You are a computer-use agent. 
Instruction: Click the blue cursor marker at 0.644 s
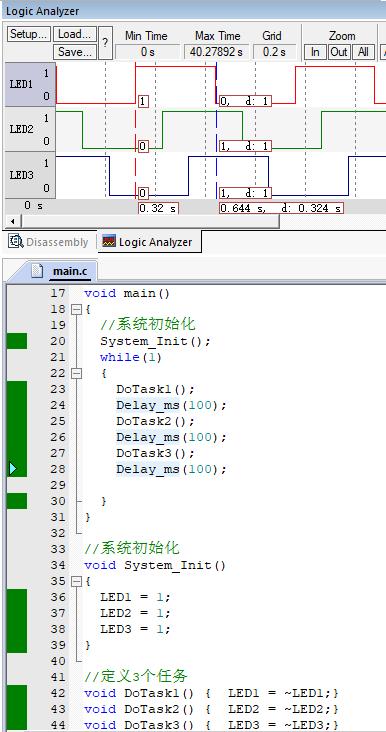point(217,131)
